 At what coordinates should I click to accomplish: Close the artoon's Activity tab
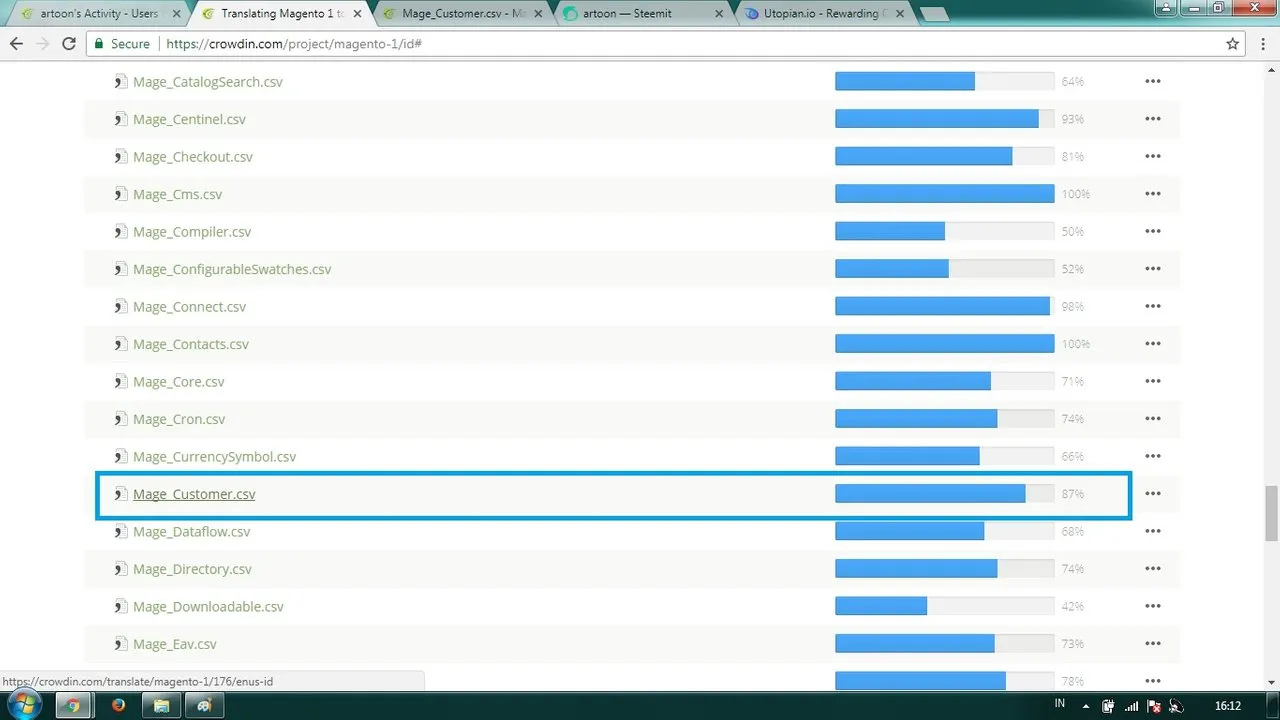click(175, 14)
